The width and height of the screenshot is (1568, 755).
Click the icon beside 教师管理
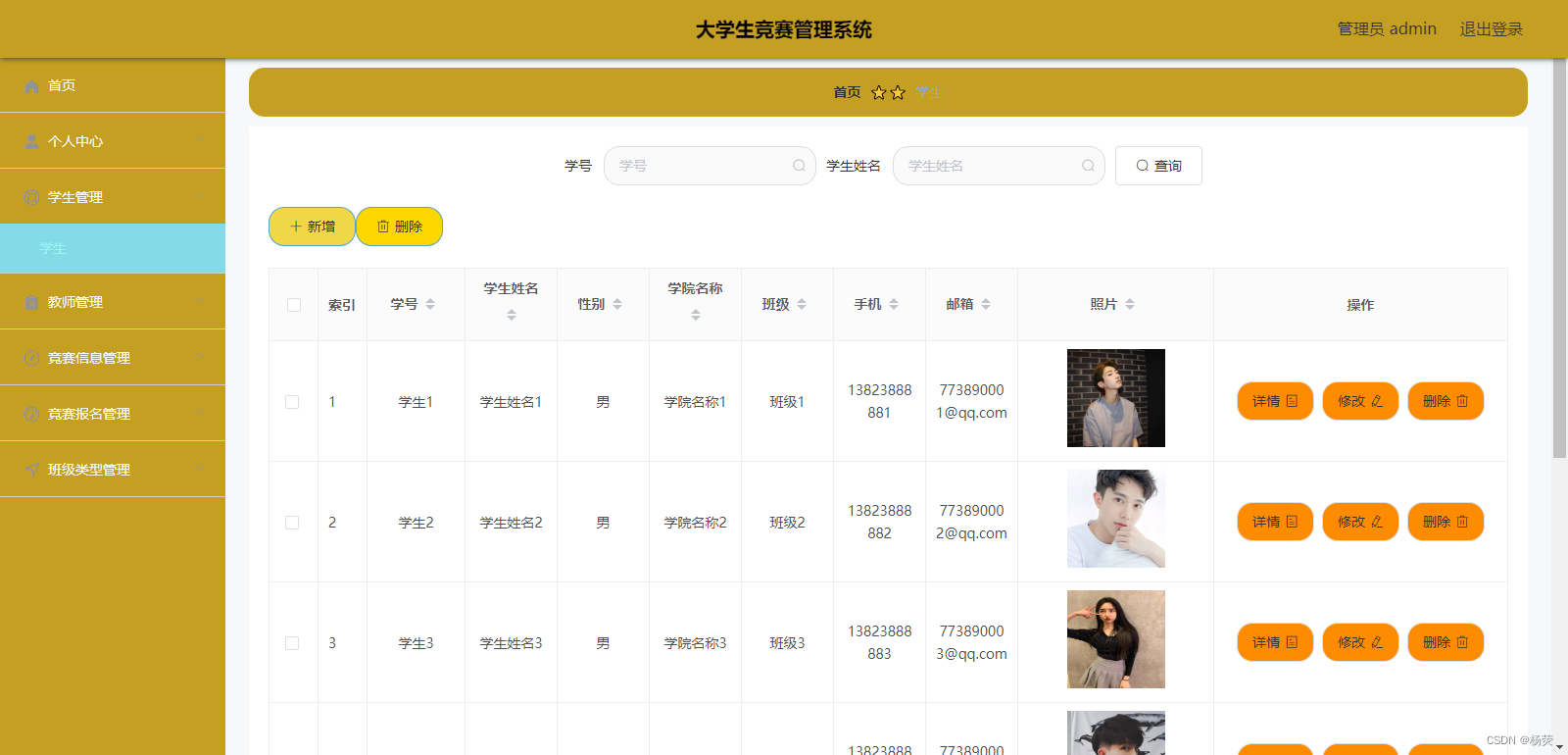[31, 302]
